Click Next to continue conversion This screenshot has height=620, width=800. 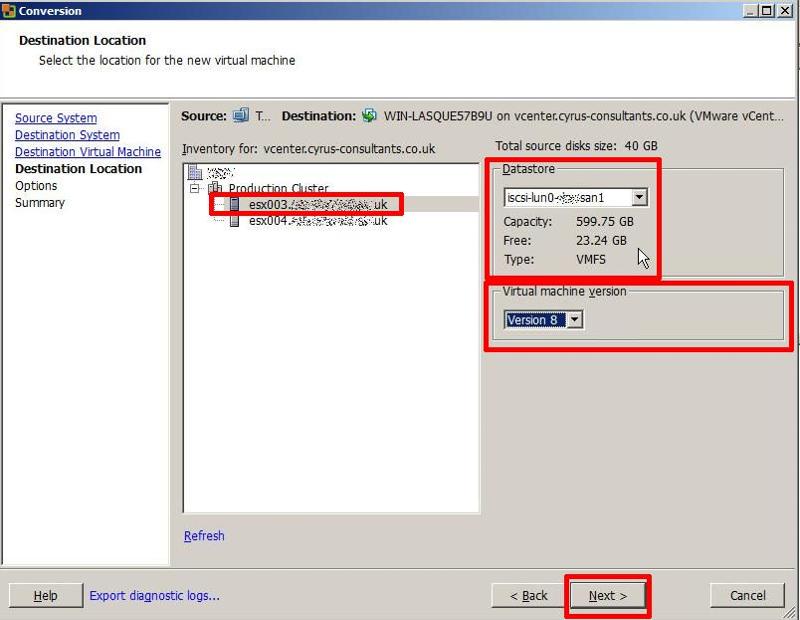tap(608, 596)
